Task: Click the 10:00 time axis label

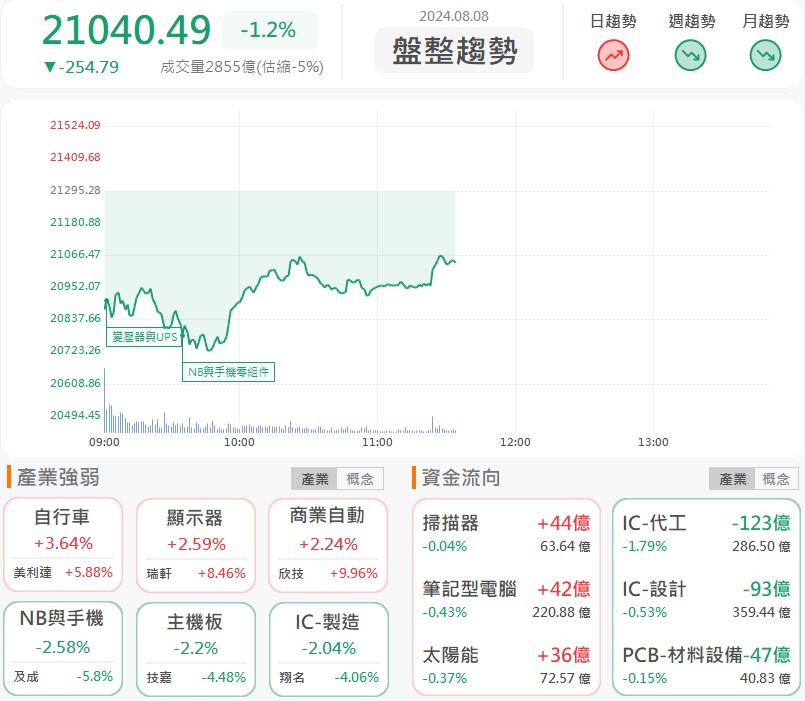Action: [239, 442]
